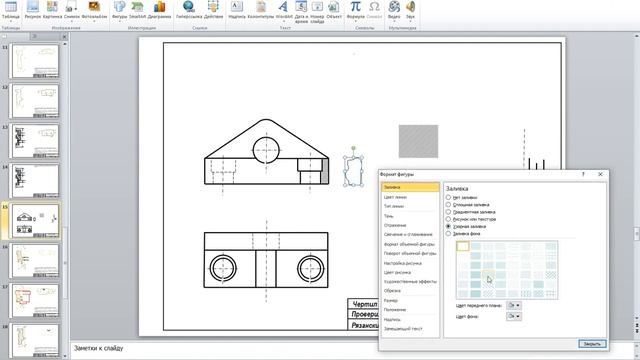Open the Фигуры shapes gallery
The width and height of the screenshot is (640, 360).
[120, 10]
